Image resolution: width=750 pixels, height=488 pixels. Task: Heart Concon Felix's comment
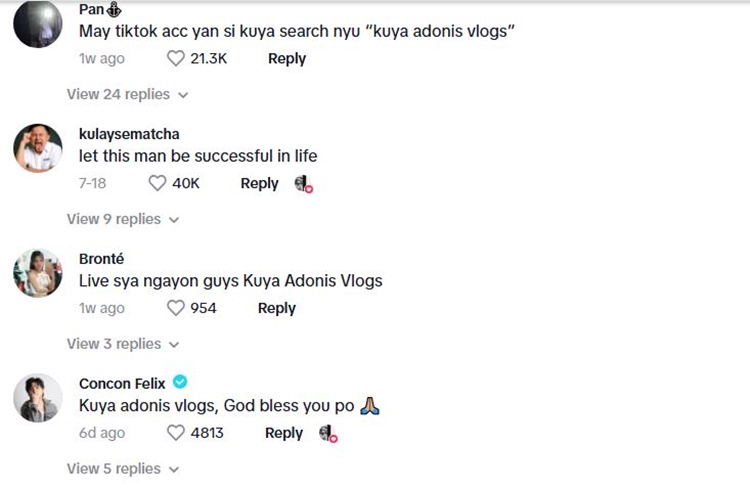pyautogui.click(x=177, y=433)
